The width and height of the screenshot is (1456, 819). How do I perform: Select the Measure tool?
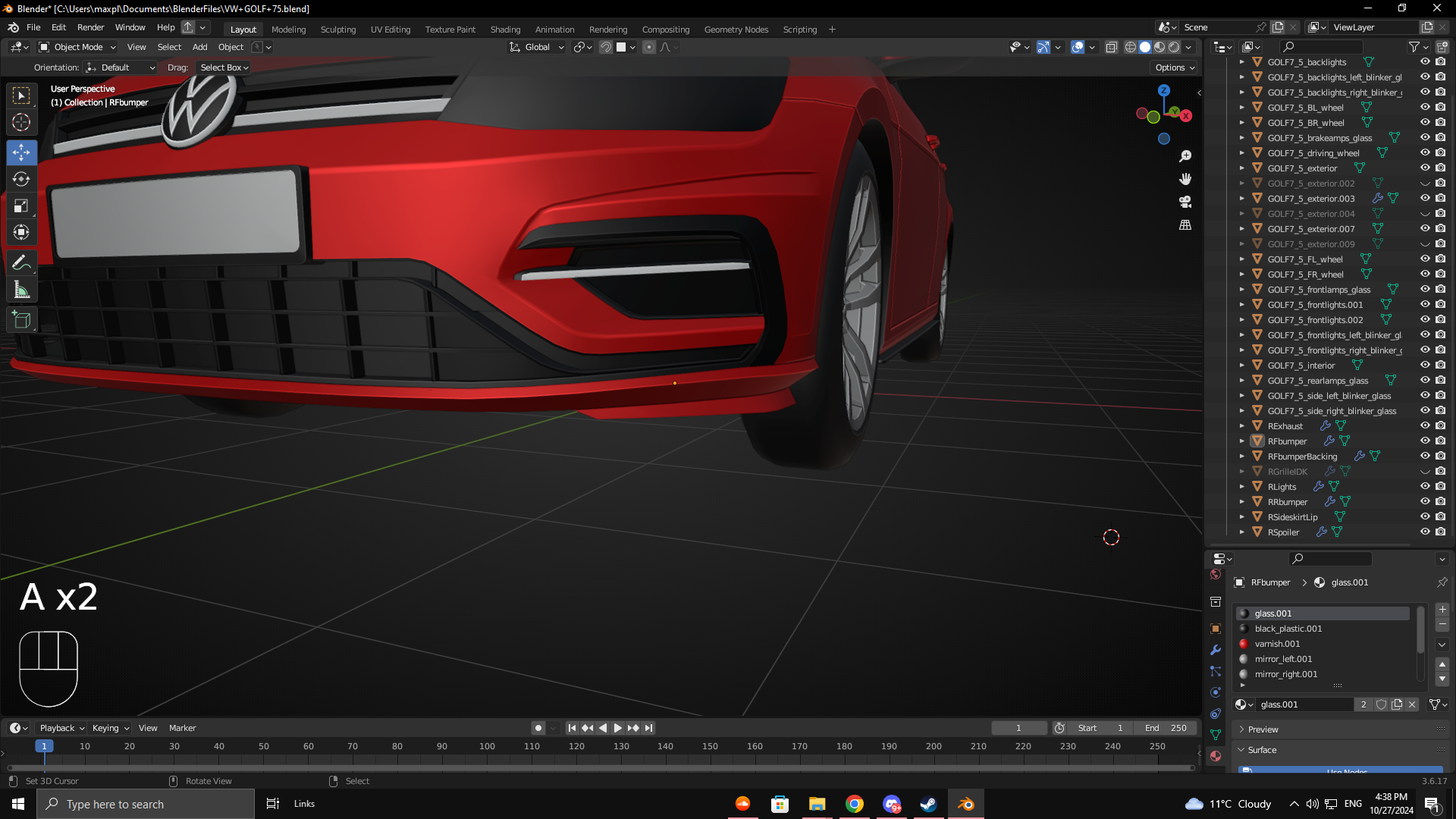click(x=21, y=290)
